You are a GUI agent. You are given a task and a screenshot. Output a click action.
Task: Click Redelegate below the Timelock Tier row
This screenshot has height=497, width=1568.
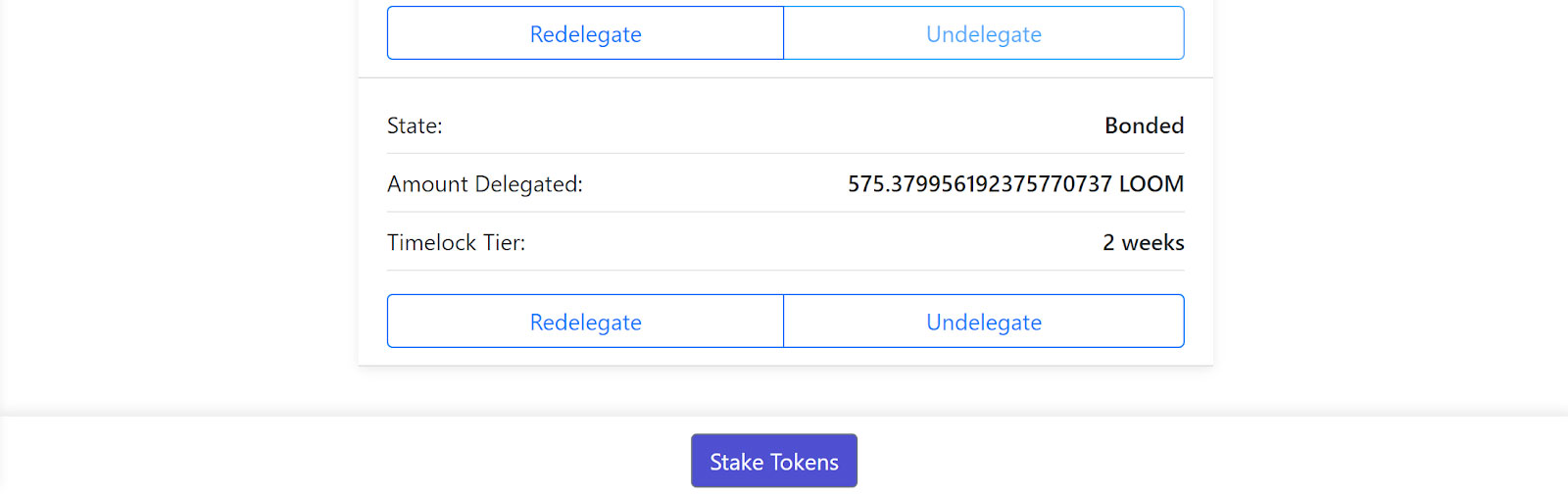[585, 322]
